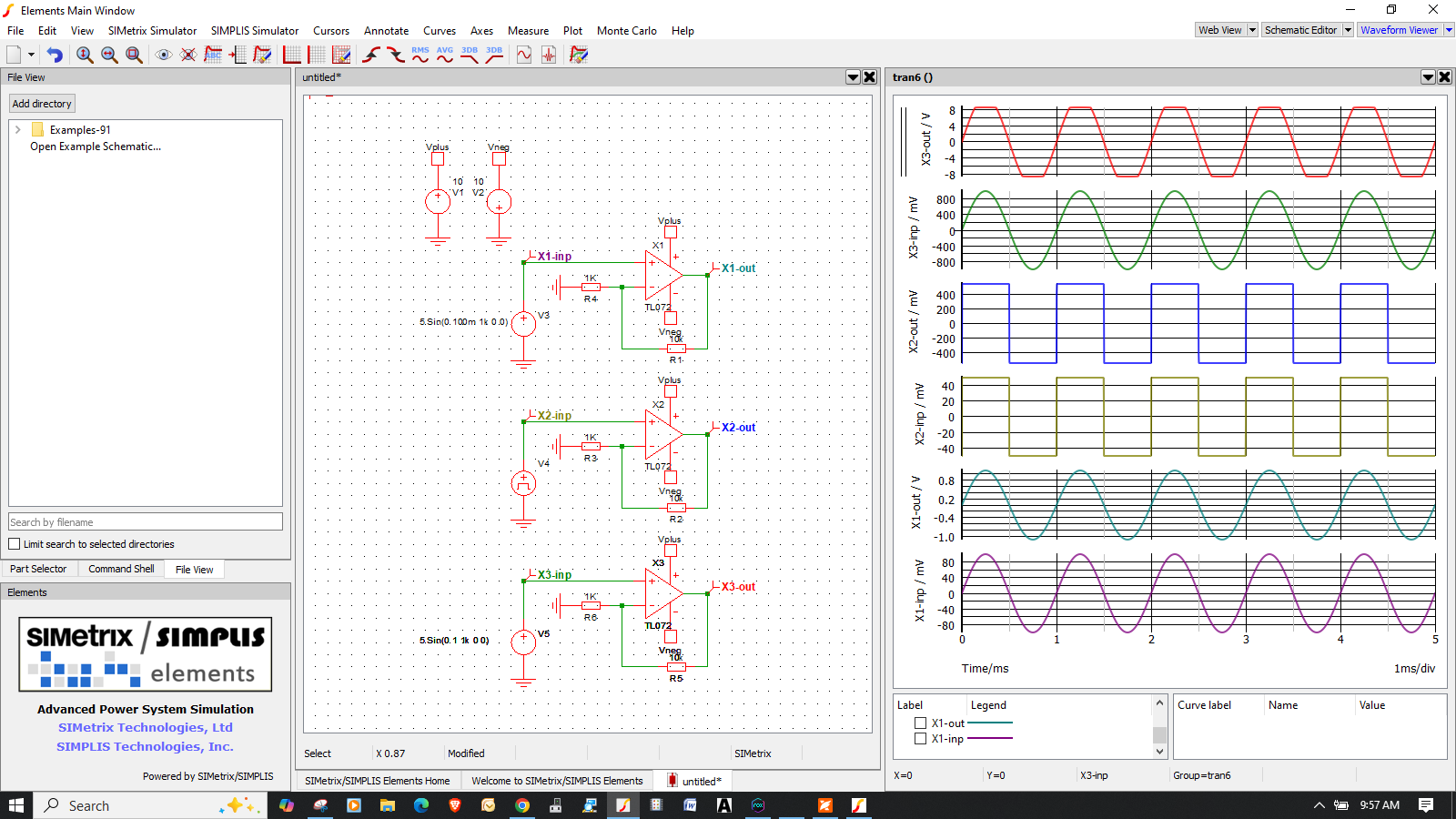
Task: Switch to the untitled* bottom tab
Action: tap(694, 781)
